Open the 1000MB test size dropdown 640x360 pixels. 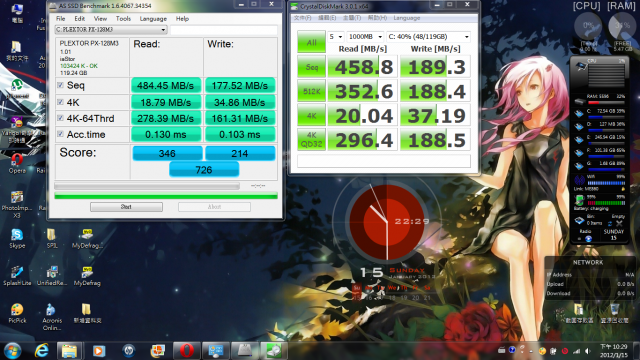click(365, 37)
